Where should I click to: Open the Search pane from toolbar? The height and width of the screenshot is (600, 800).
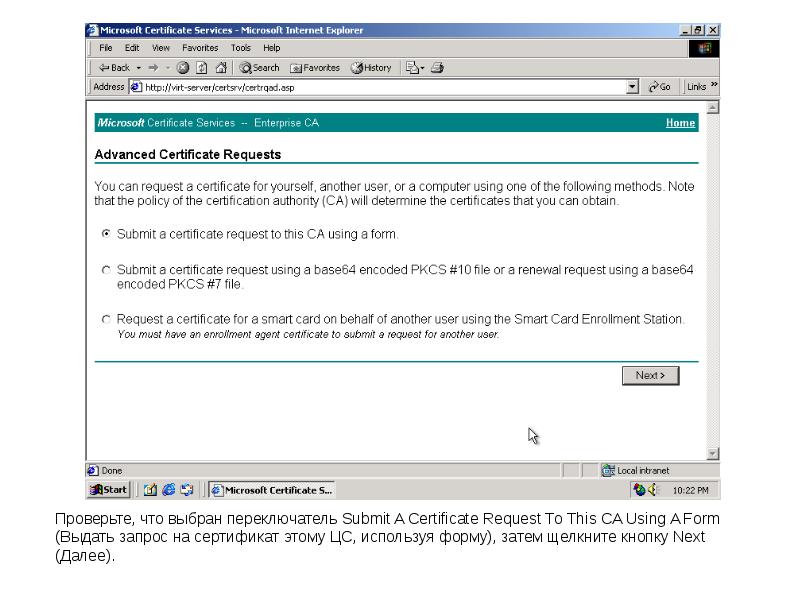[259, 68]
